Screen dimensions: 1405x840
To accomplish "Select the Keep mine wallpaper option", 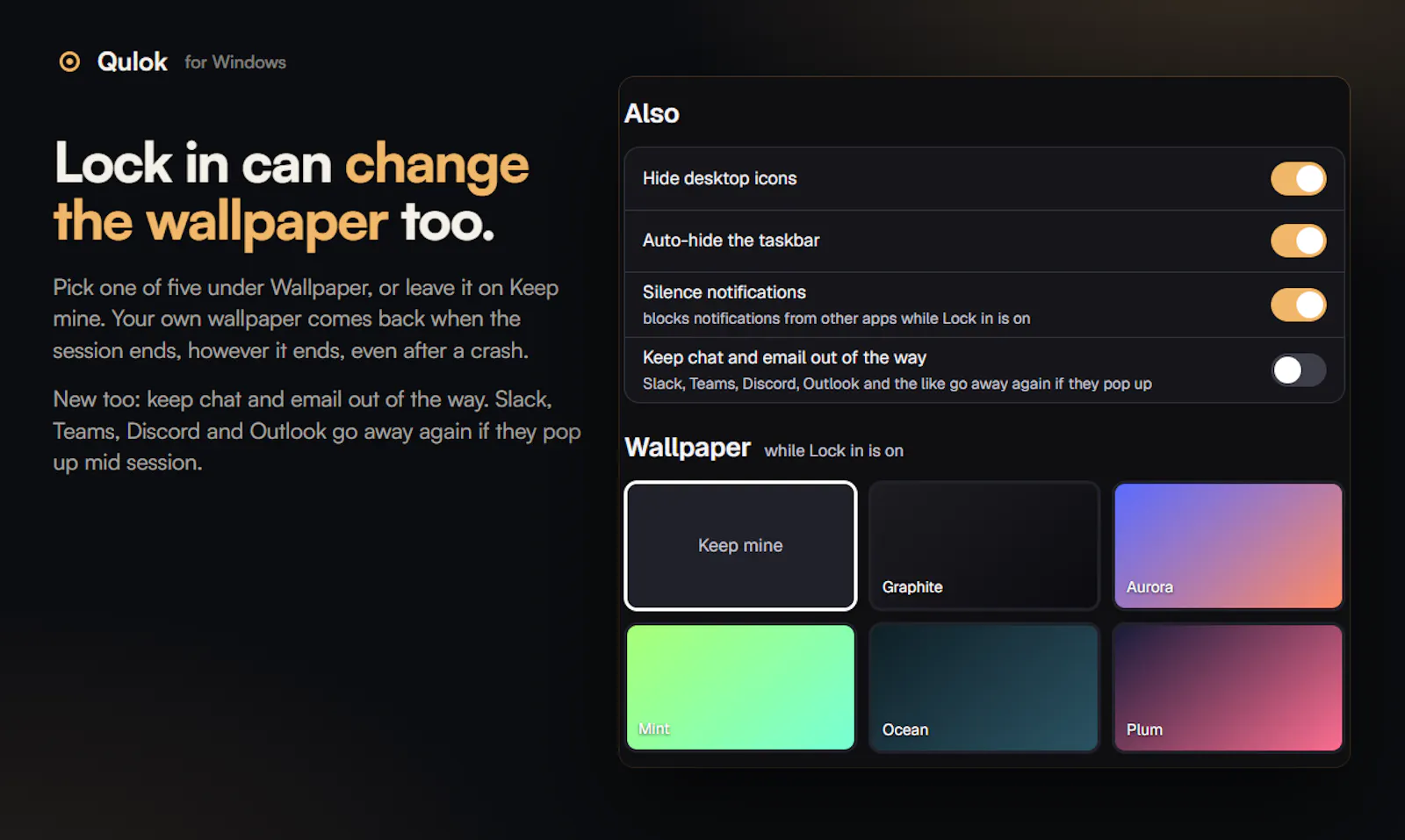I will (x=740, y=545).
